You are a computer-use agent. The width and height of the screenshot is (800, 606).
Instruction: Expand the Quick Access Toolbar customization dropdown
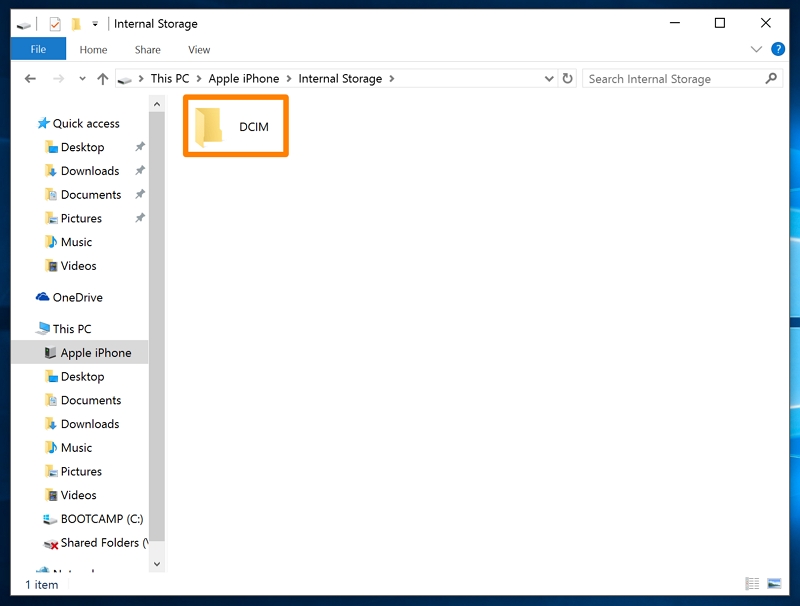pos(95,23)
